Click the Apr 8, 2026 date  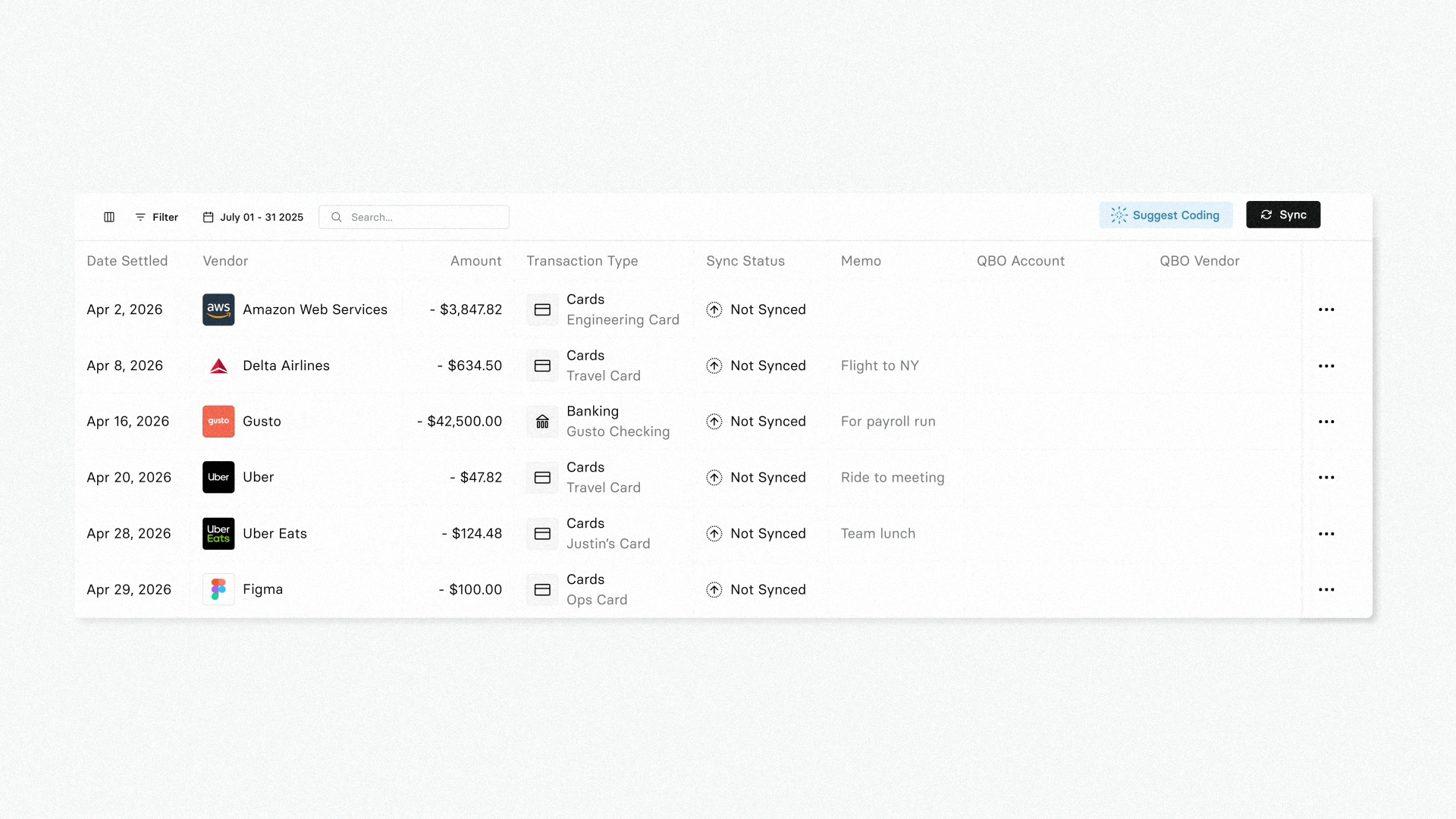point(125,366)
